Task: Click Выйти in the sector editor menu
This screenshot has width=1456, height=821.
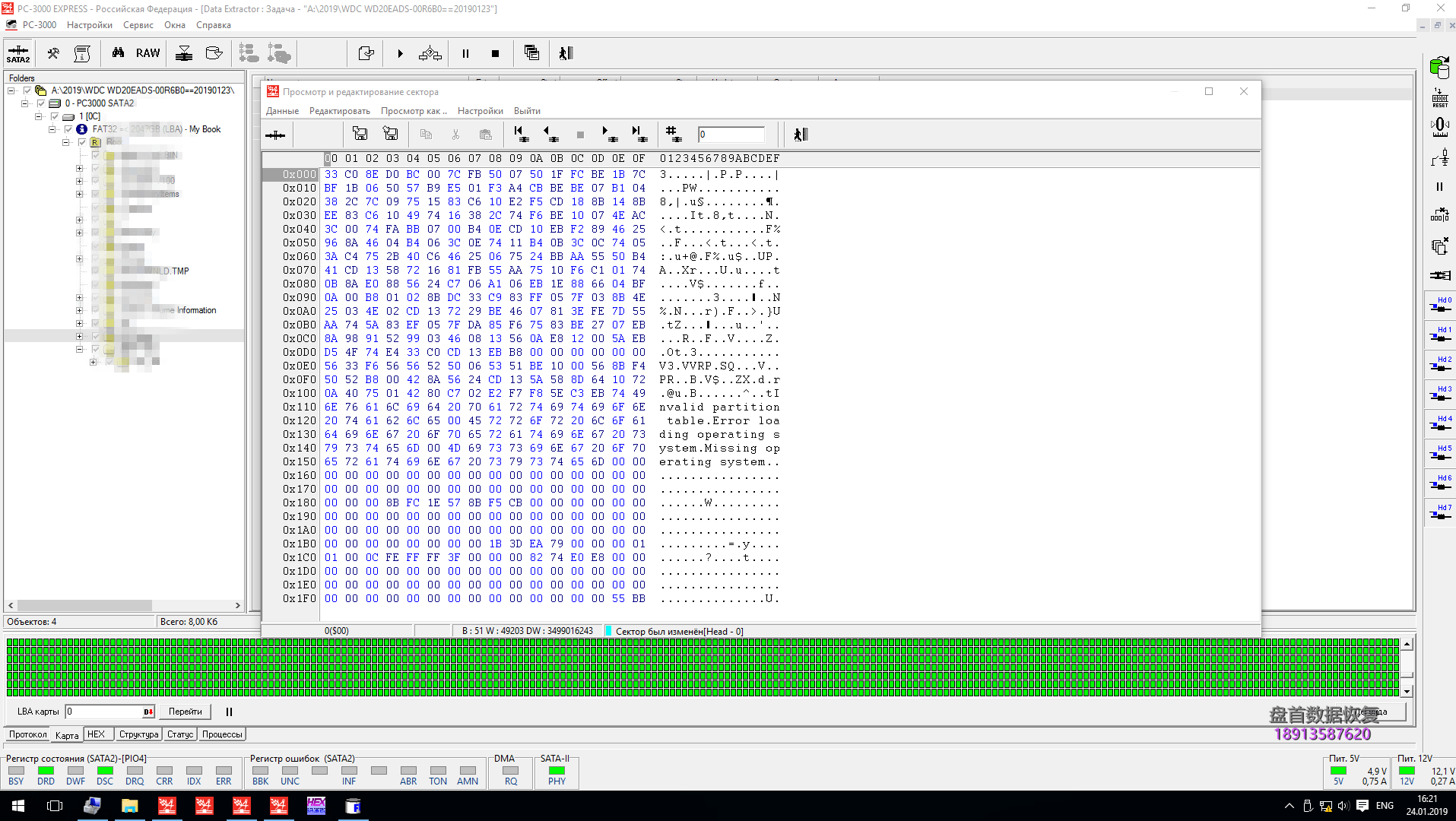Action: [x=527, y=111]
